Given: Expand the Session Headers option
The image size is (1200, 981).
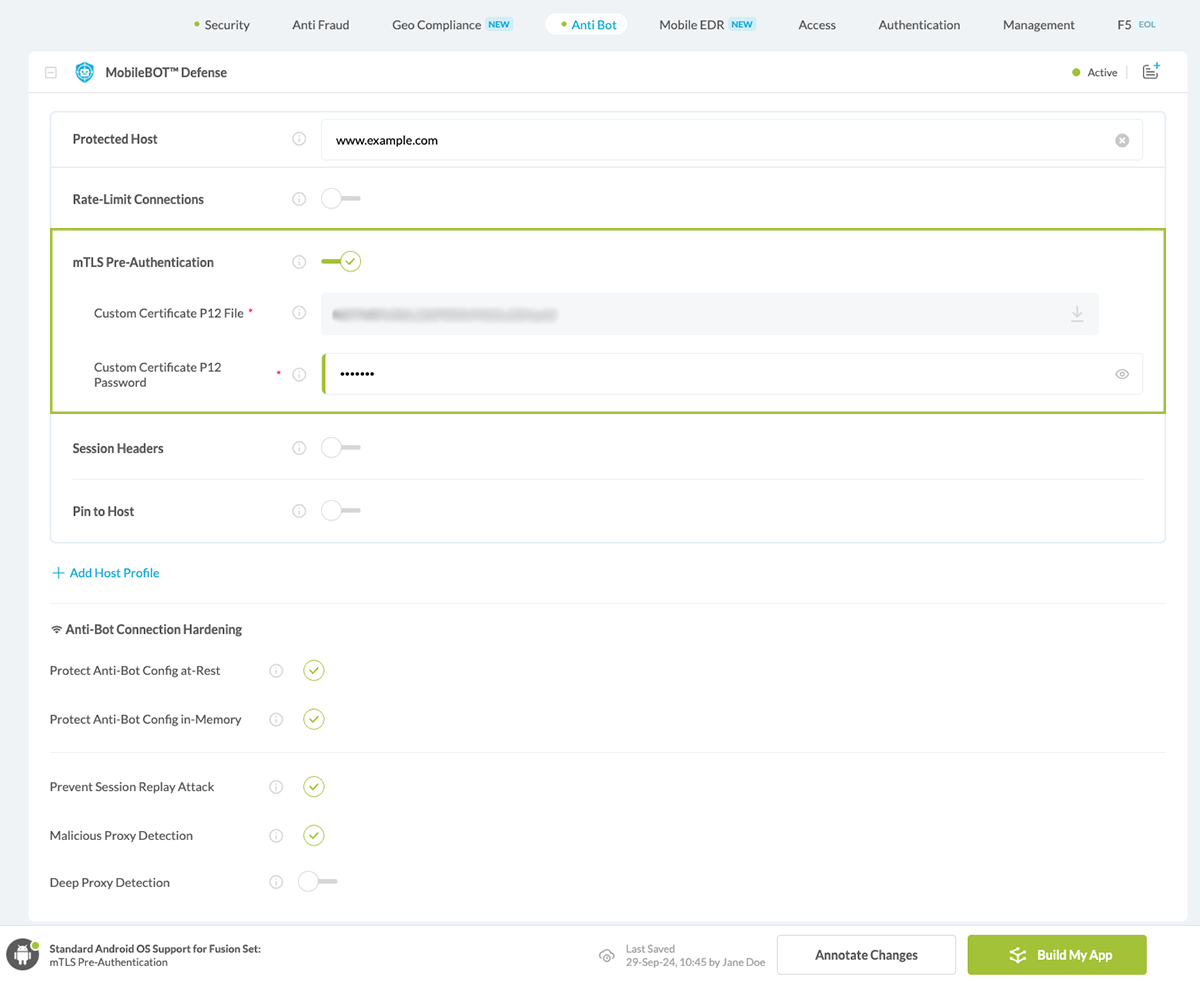Looking at the screenshot, I should 340,448.
